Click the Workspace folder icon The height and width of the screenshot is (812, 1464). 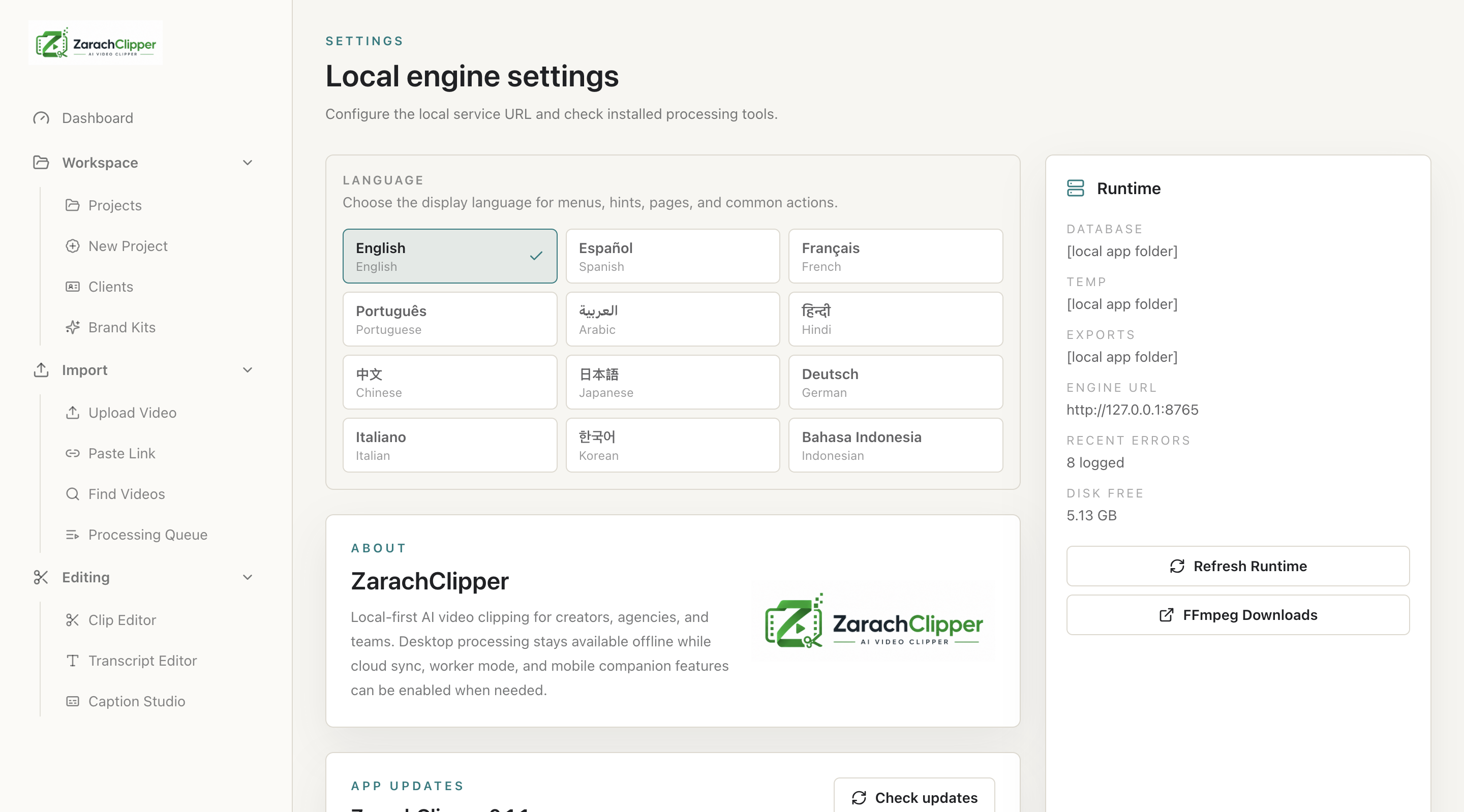(x=41, y=163)
